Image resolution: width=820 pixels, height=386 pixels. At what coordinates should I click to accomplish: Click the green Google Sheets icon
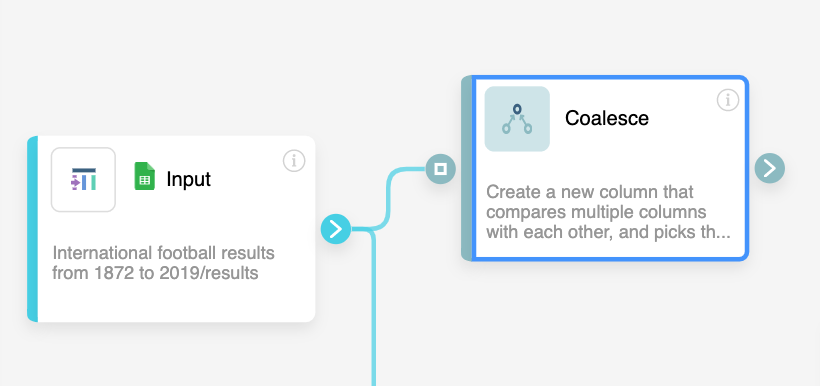(144, 176)
